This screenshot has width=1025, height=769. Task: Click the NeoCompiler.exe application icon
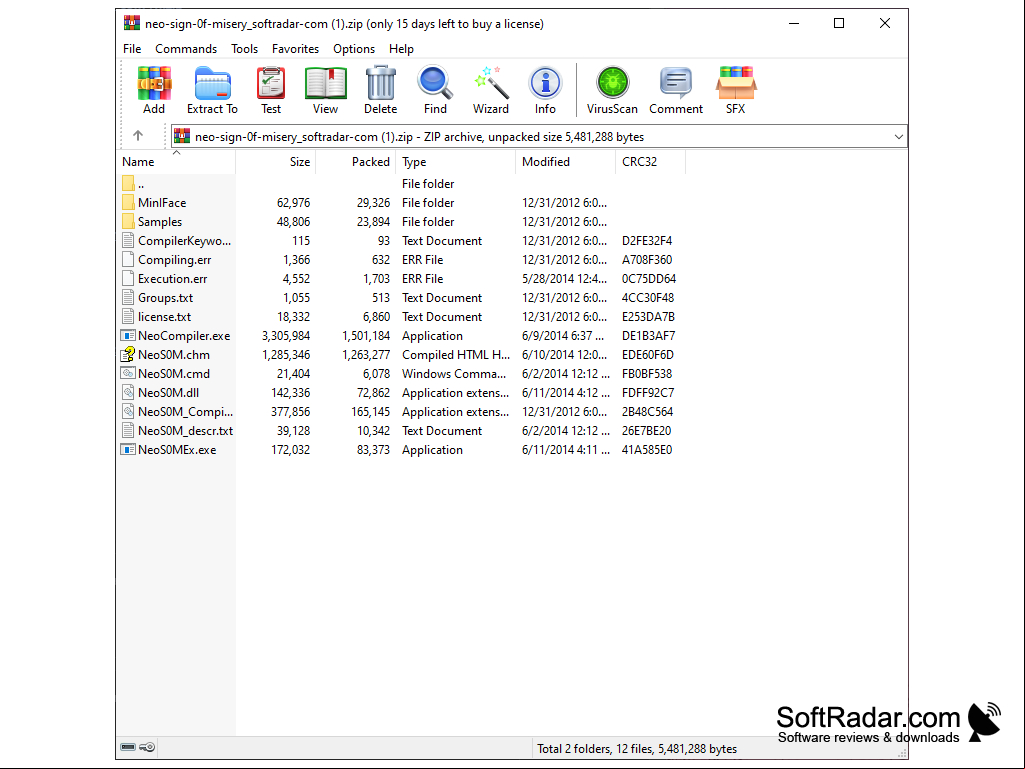coord(128,335)
